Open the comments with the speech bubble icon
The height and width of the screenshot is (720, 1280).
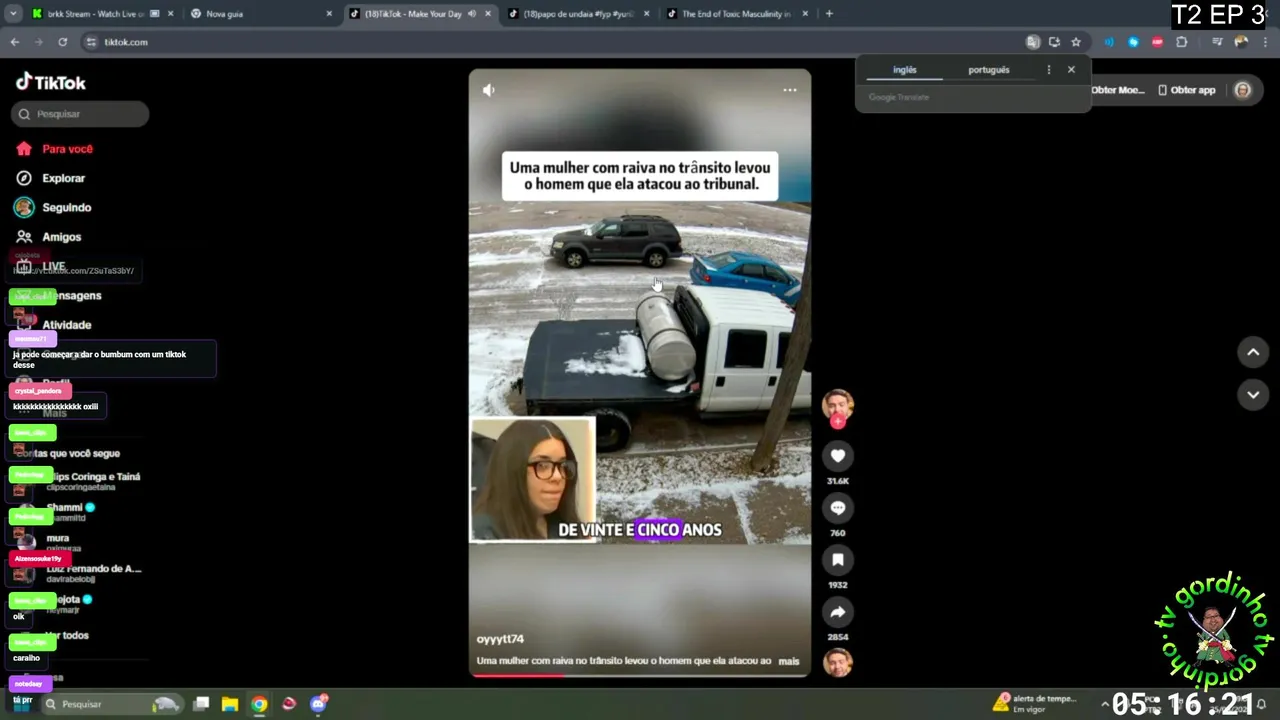coord(838,508)
